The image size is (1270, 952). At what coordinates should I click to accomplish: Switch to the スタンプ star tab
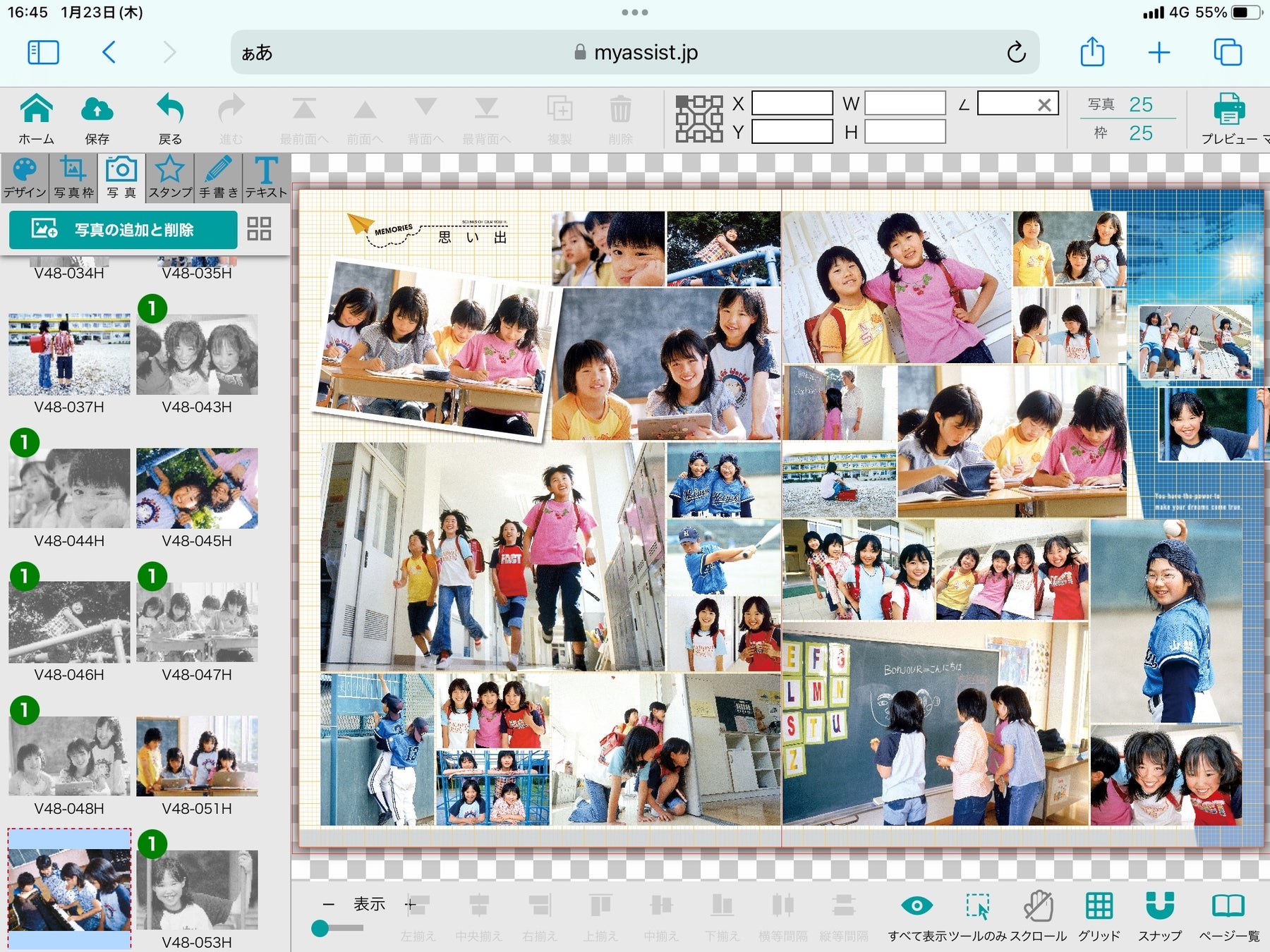tap(170, 178)
